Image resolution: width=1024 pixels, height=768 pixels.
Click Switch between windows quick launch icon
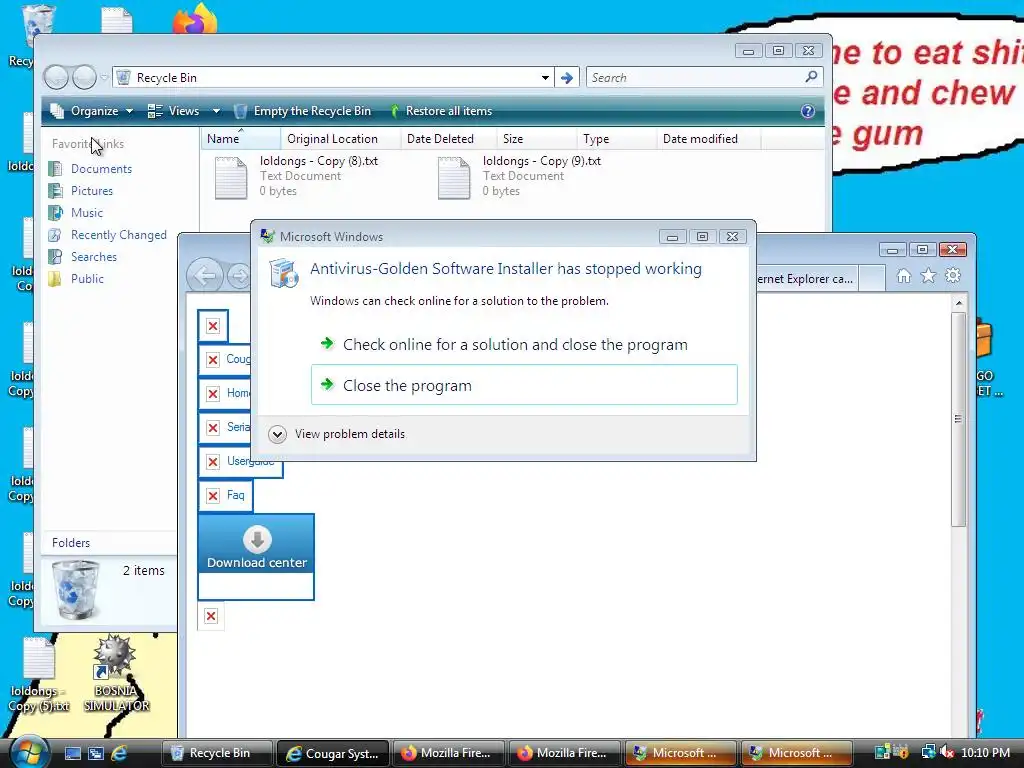95,753
